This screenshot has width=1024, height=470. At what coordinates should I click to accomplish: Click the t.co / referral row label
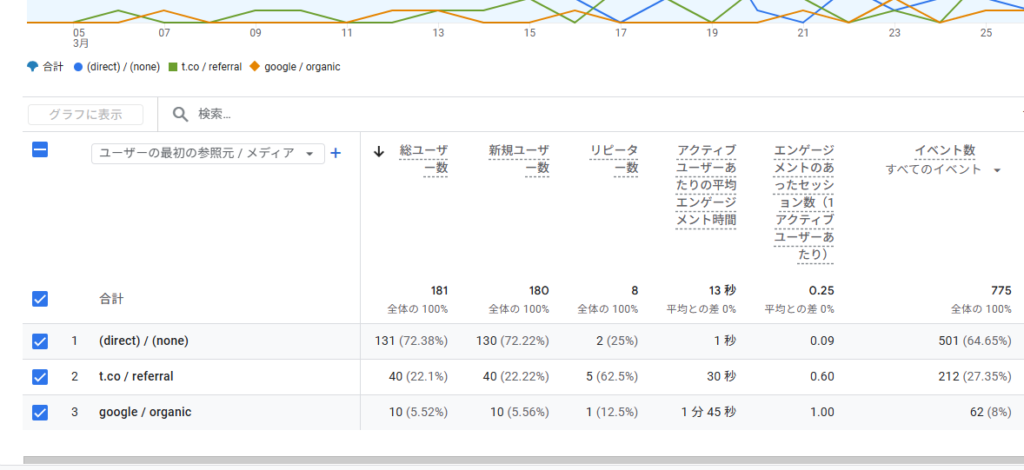coord(136,377)
